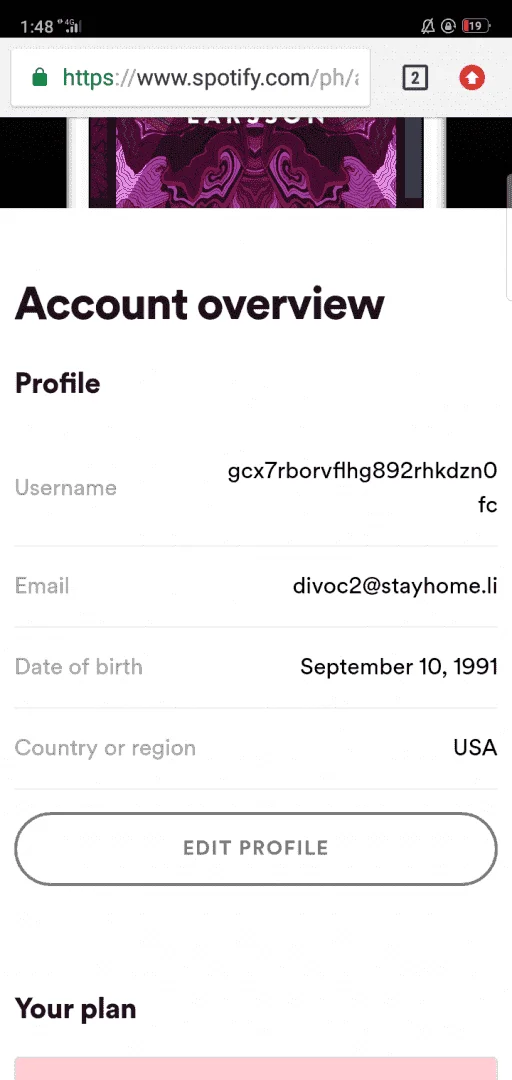Select the username value text
Image resolution: width=512 pixels, height=1080 pixels.
(x=362, y=488)
